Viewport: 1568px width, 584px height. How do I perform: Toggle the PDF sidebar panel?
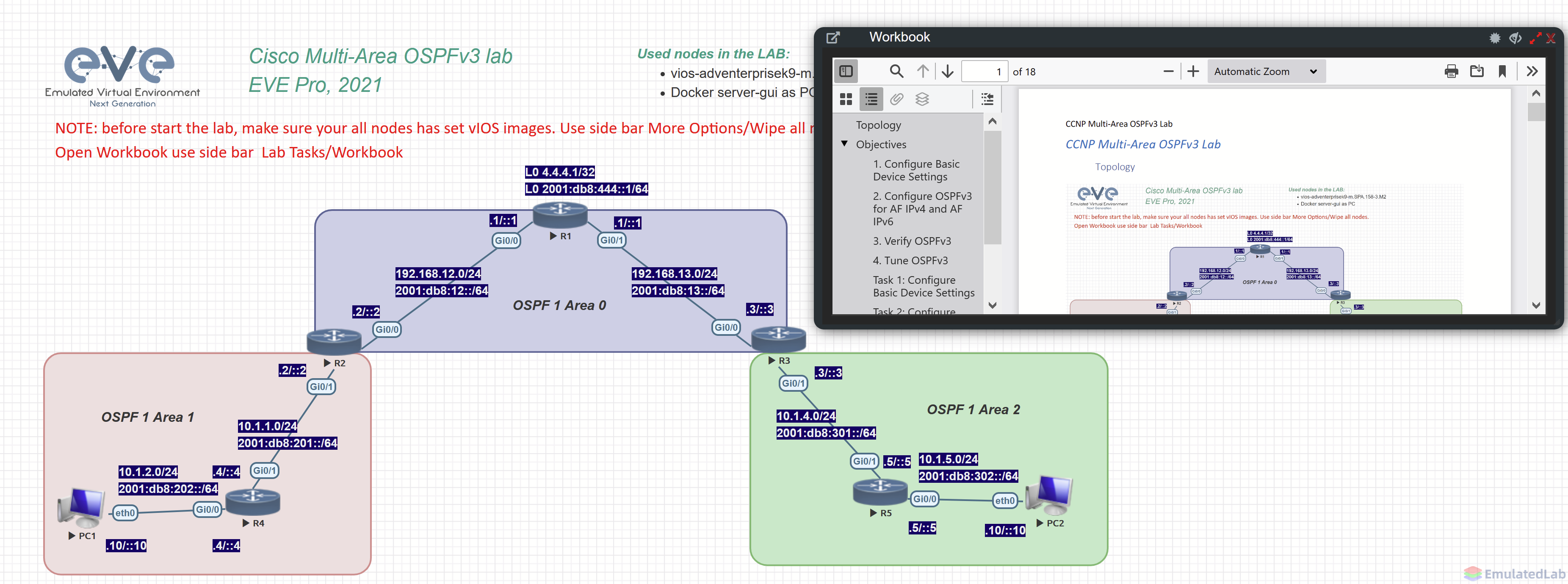click(846, 71)
